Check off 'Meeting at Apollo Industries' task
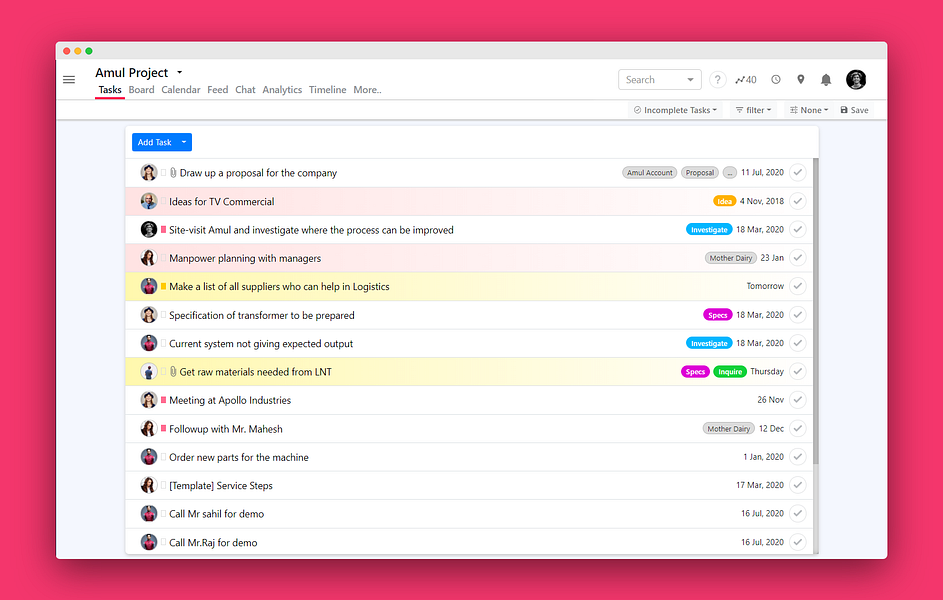 pos(797,400)
